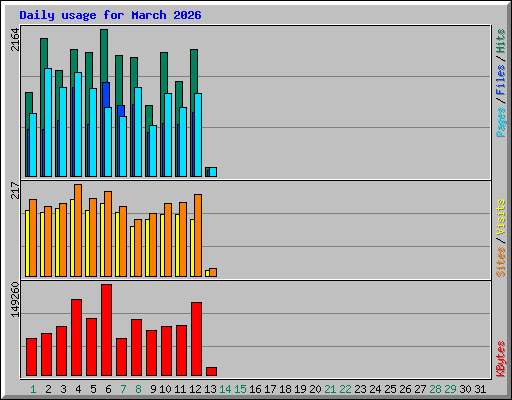The width and height of the screenshot is (512, 400).
Task: Click day label 7 on the axis
Action: (123, 389)
